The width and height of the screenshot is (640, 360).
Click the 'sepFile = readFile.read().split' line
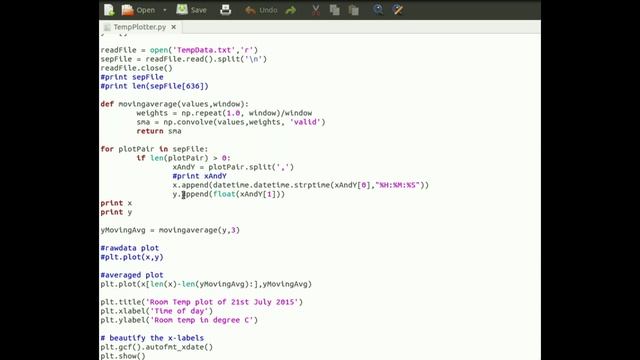pos(184,59)
